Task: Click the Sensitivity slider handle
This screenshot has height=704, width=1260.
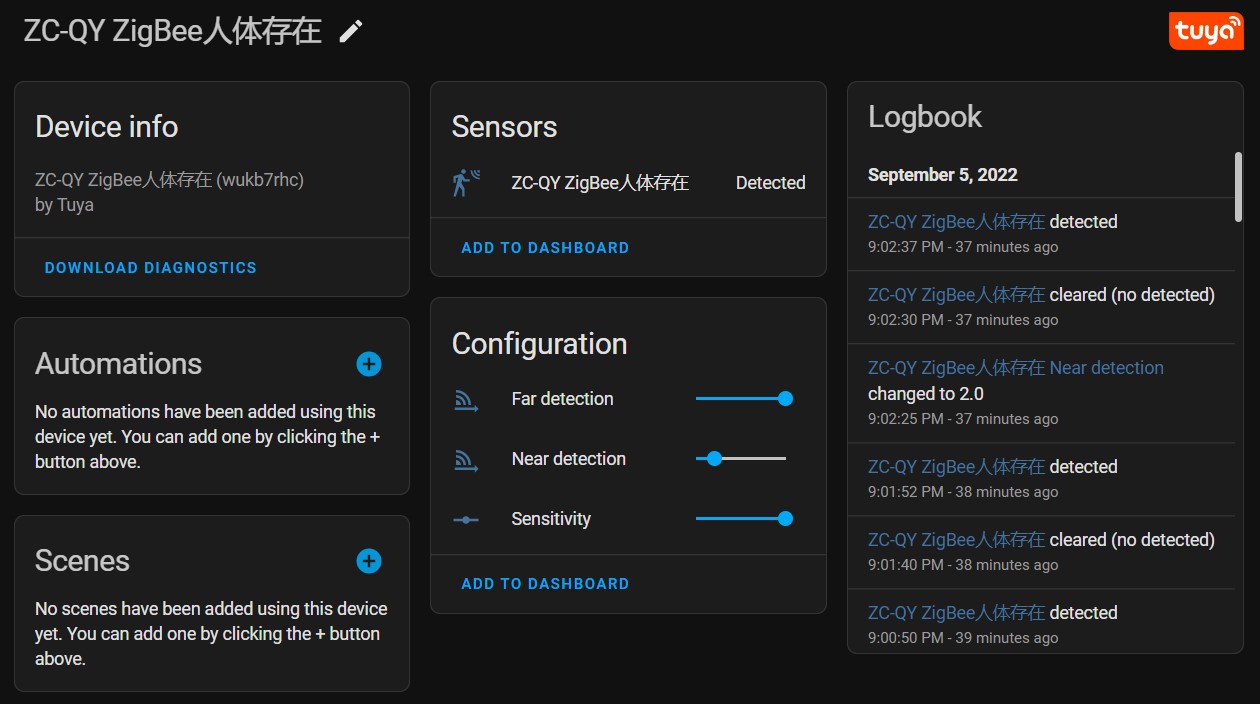Action: (785, 519)
